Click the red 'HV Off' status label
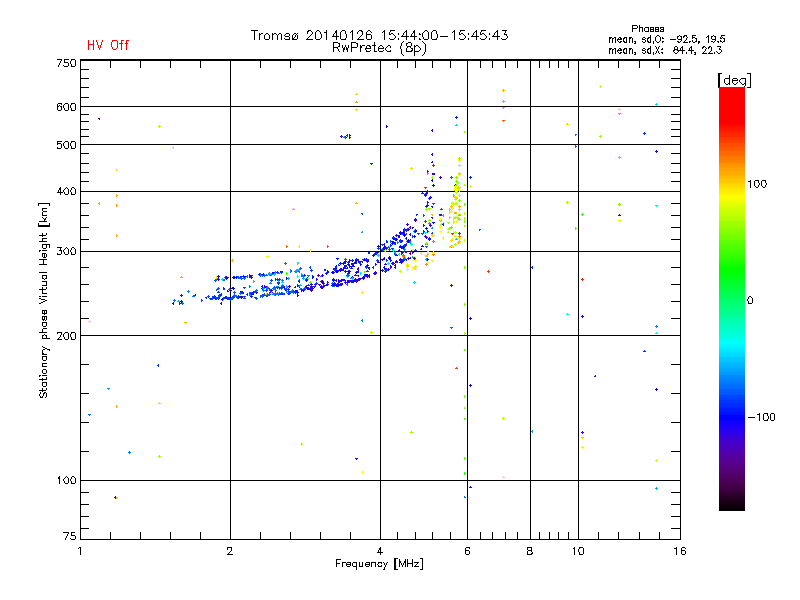The height and width of the screenshot is (600, 800). pos(108,45)
